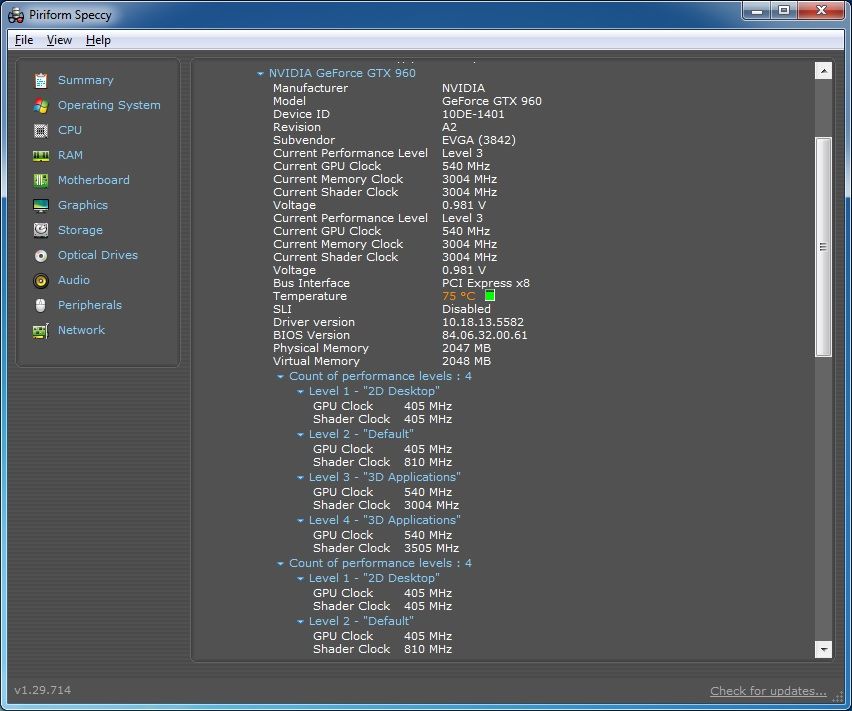Click the Bus Interface value "PCI Express x8"

[x=486, y=283]
